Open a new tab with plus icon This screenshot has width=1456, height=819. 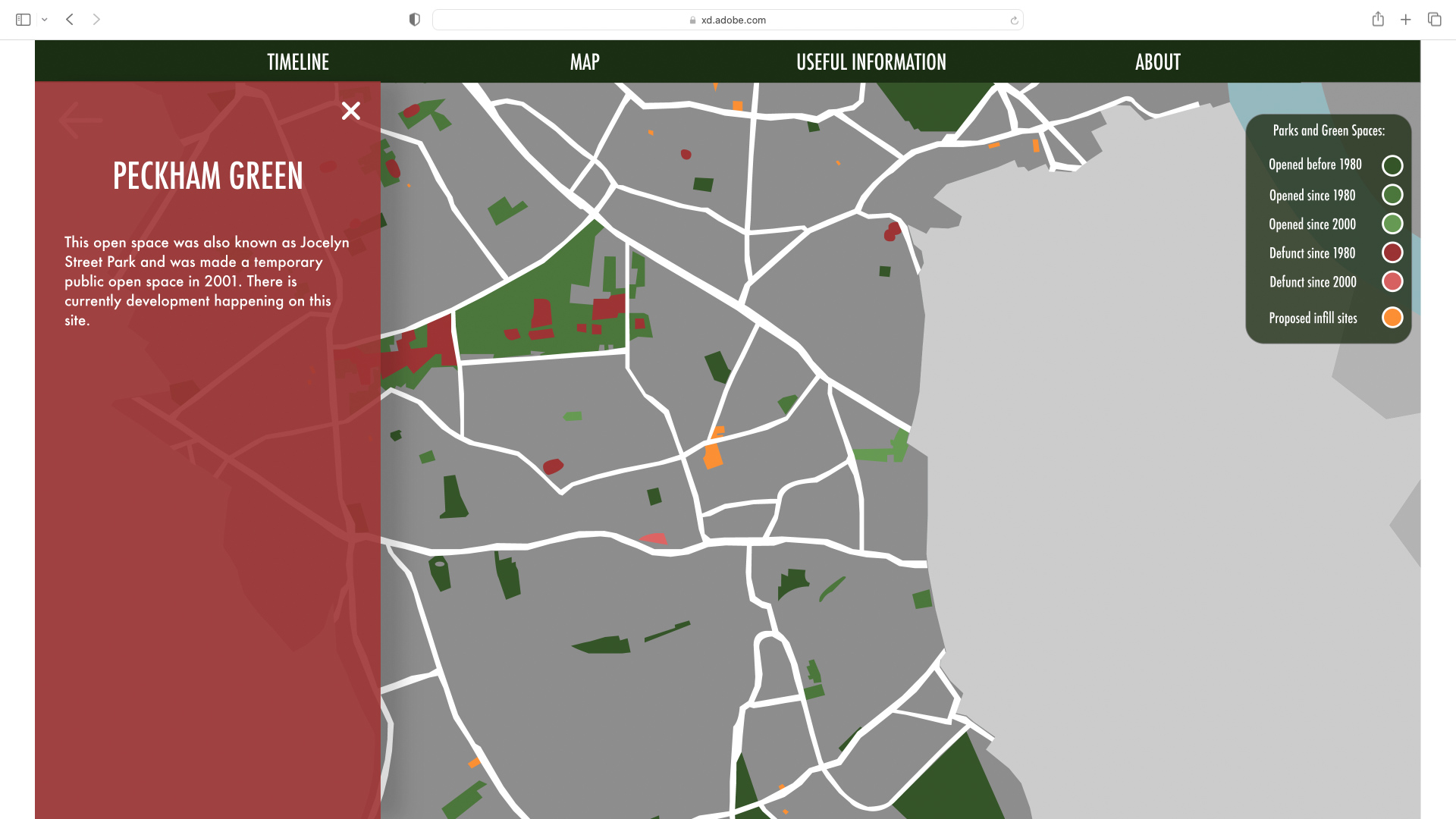tap(1405, 20)
